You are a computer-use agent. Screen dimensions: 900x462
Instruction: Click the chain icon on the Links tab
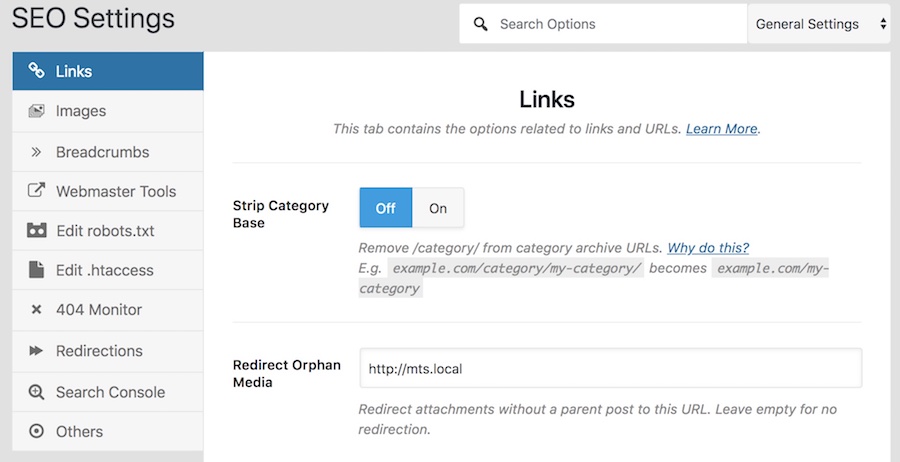36,71
